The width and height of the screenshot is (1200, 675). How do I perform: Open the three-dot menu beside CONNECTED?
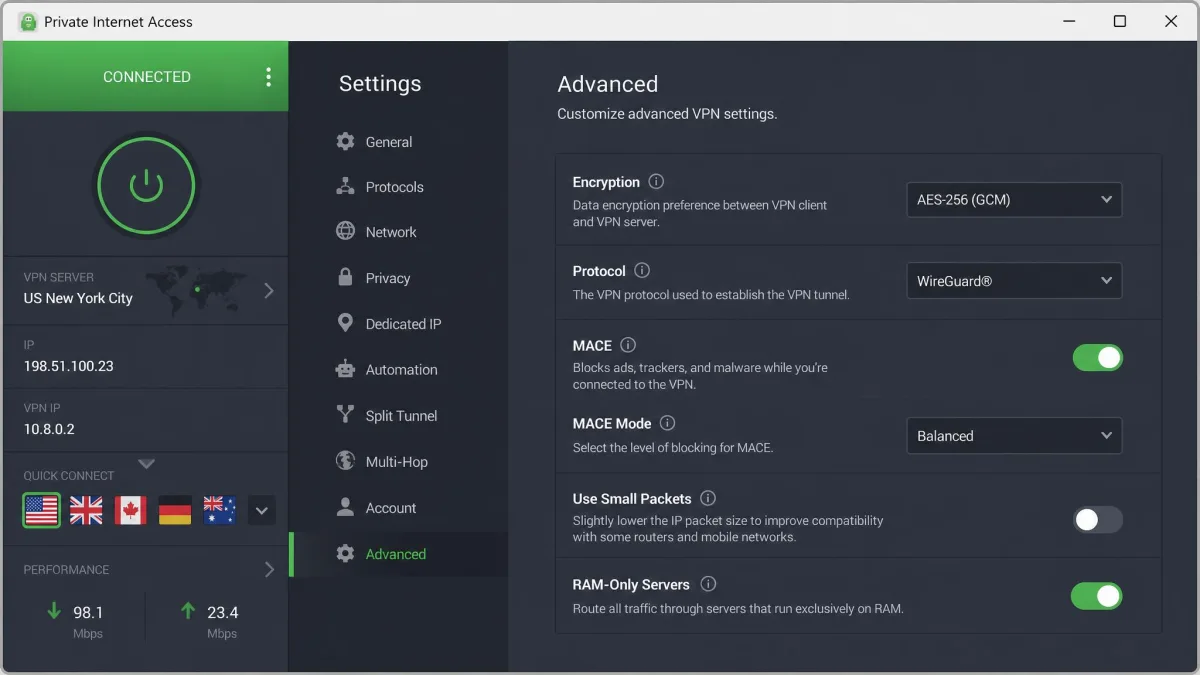tap(268, 77)
